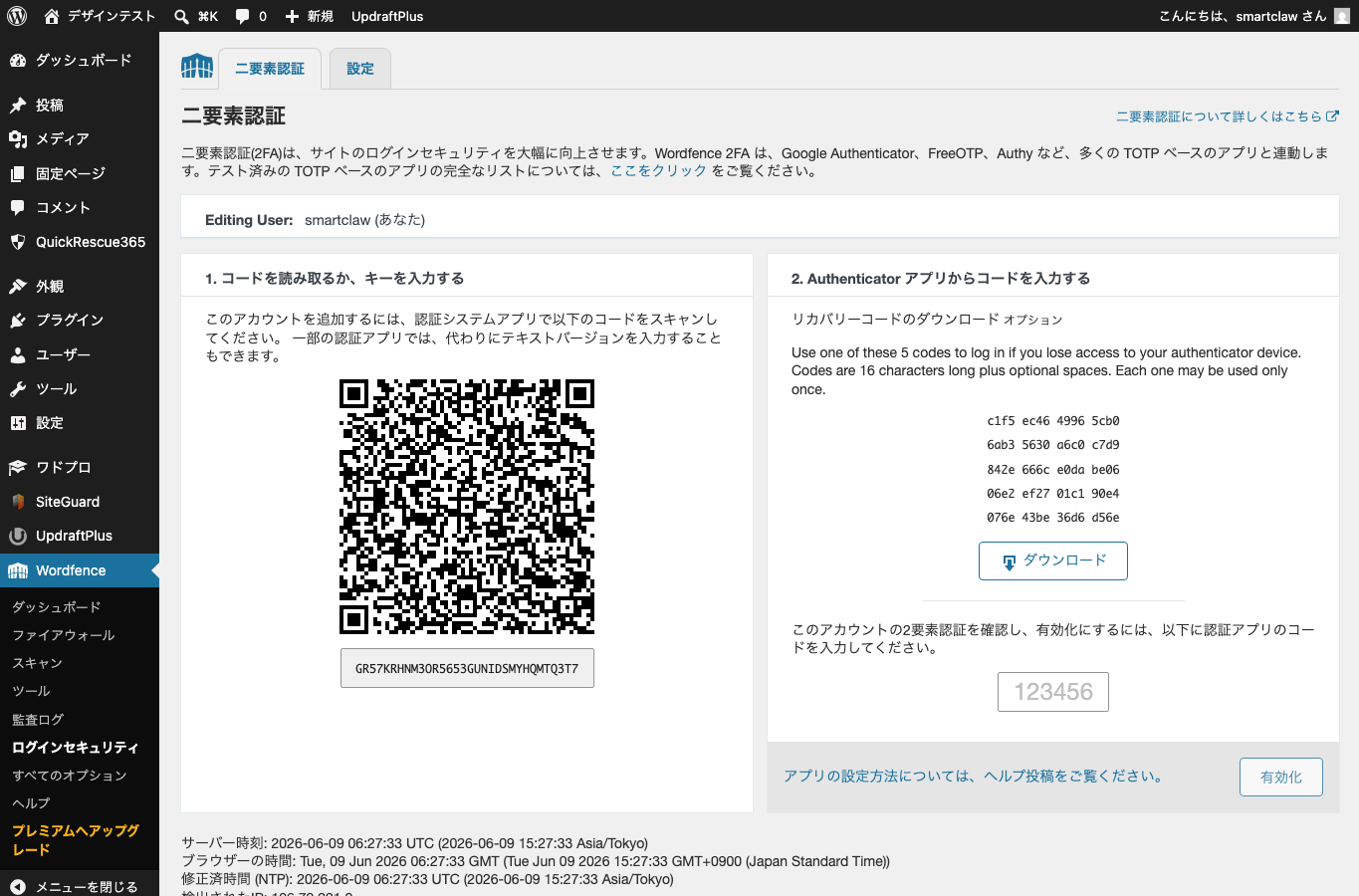
Task: Open the 外観 paintbrush icon in sidebar
Action: pyautogui.click(x=18, y=287)
